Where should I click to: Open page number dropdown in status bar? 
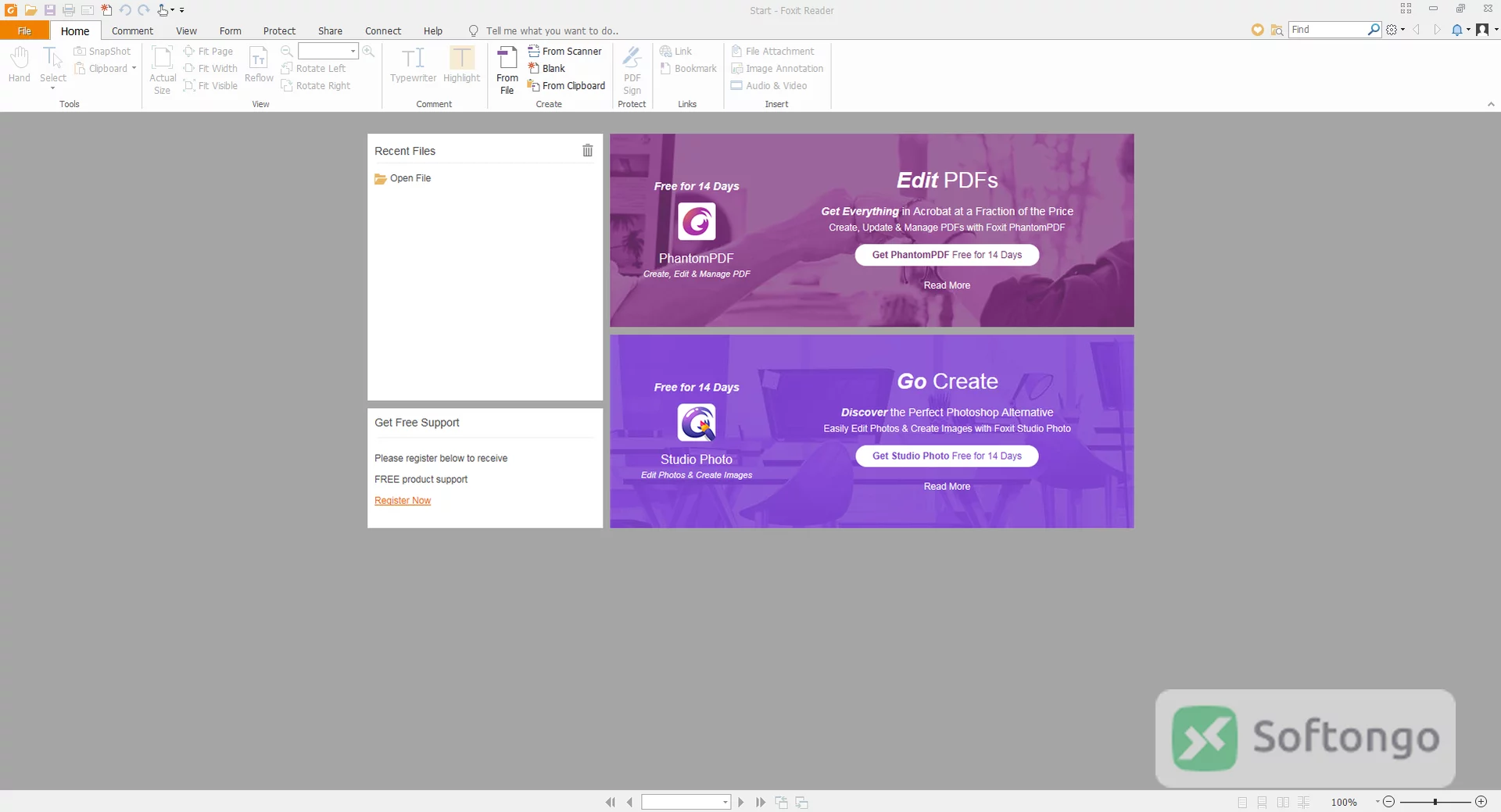725,803
